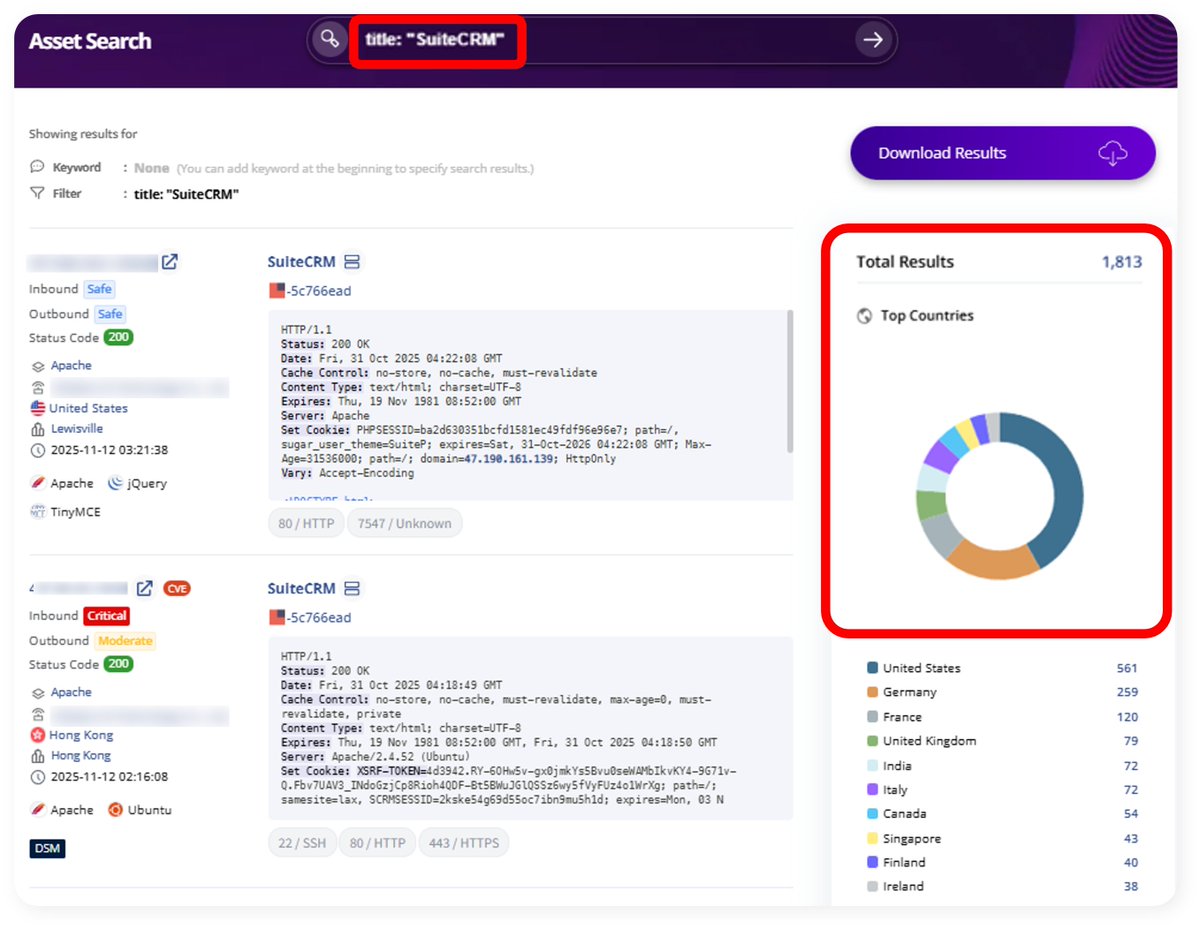
Task: Click the Inbound Safe badge
Action: point(99,289)
